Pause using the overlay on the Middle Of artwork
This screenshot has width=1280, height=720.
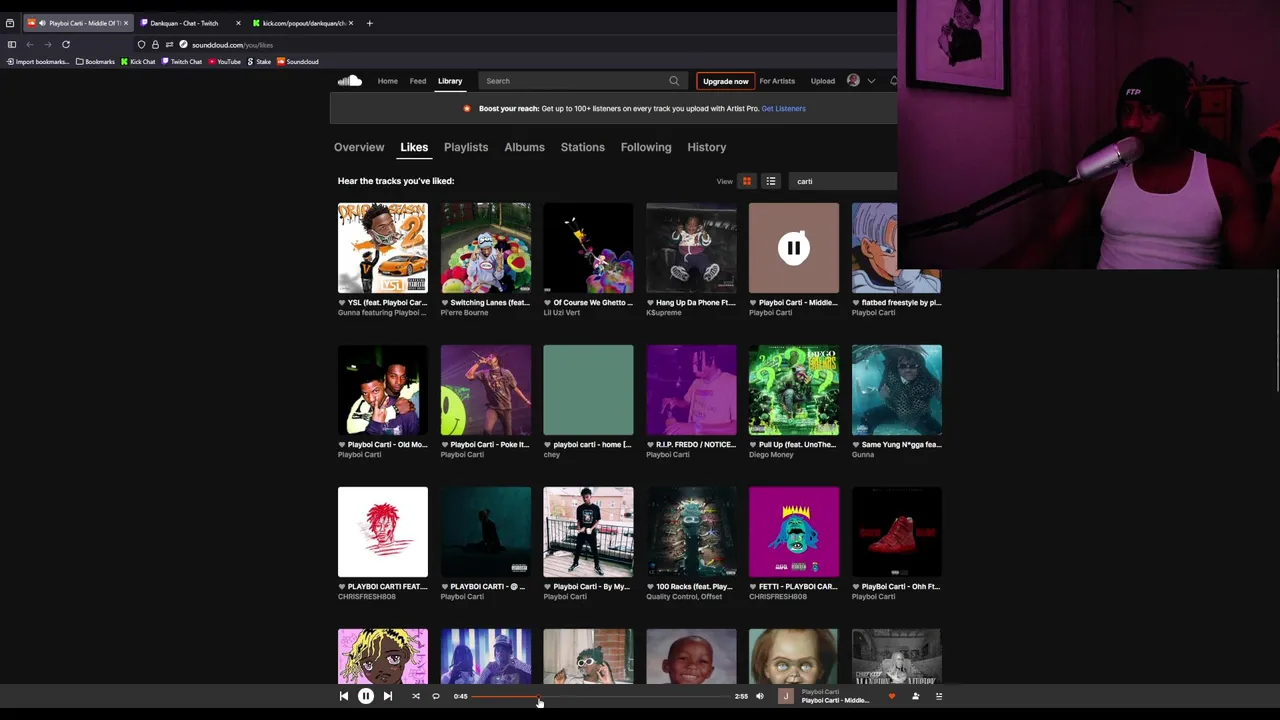(794, 248)
